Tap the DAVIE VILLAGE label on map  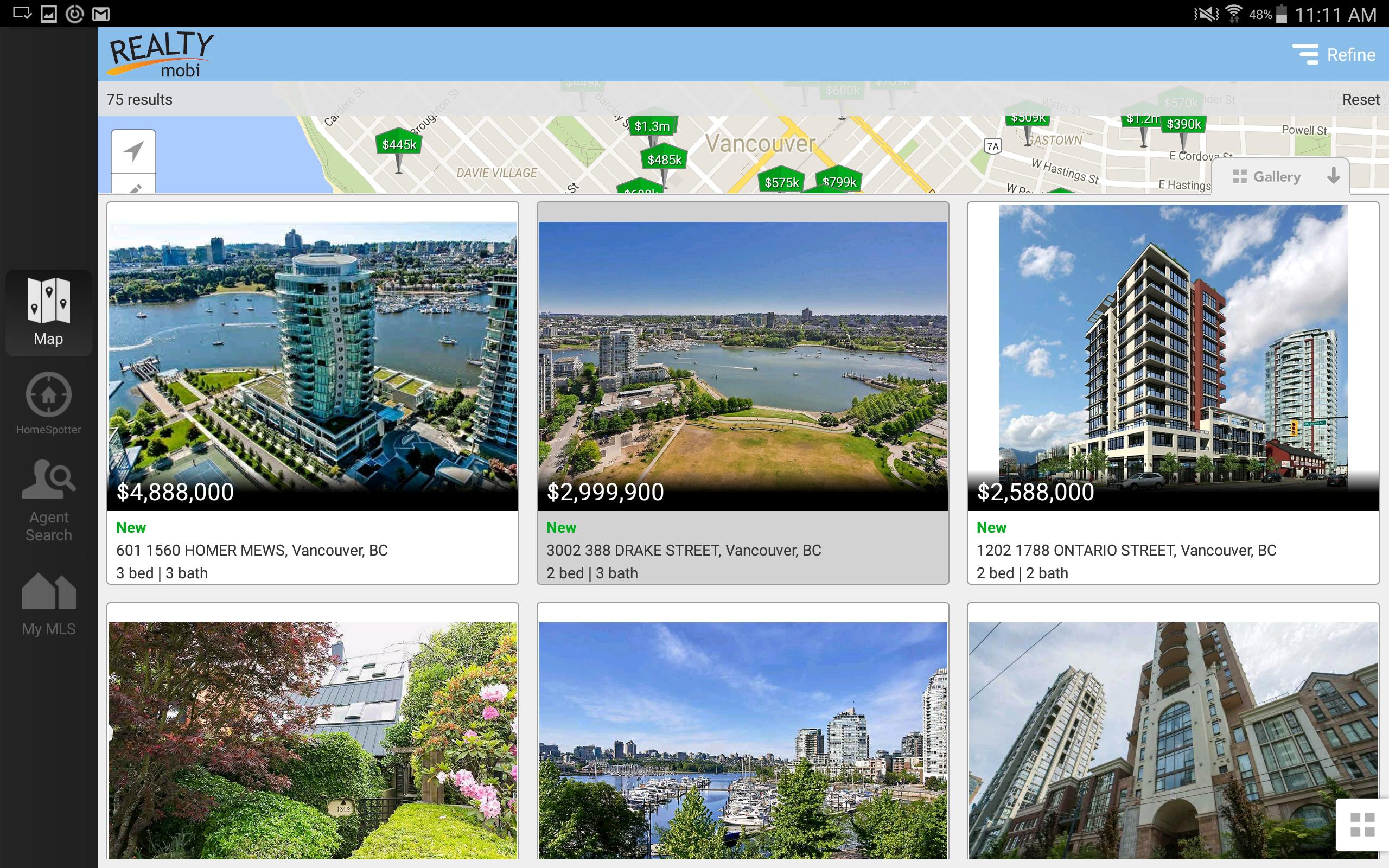click(x=496, y=173)
